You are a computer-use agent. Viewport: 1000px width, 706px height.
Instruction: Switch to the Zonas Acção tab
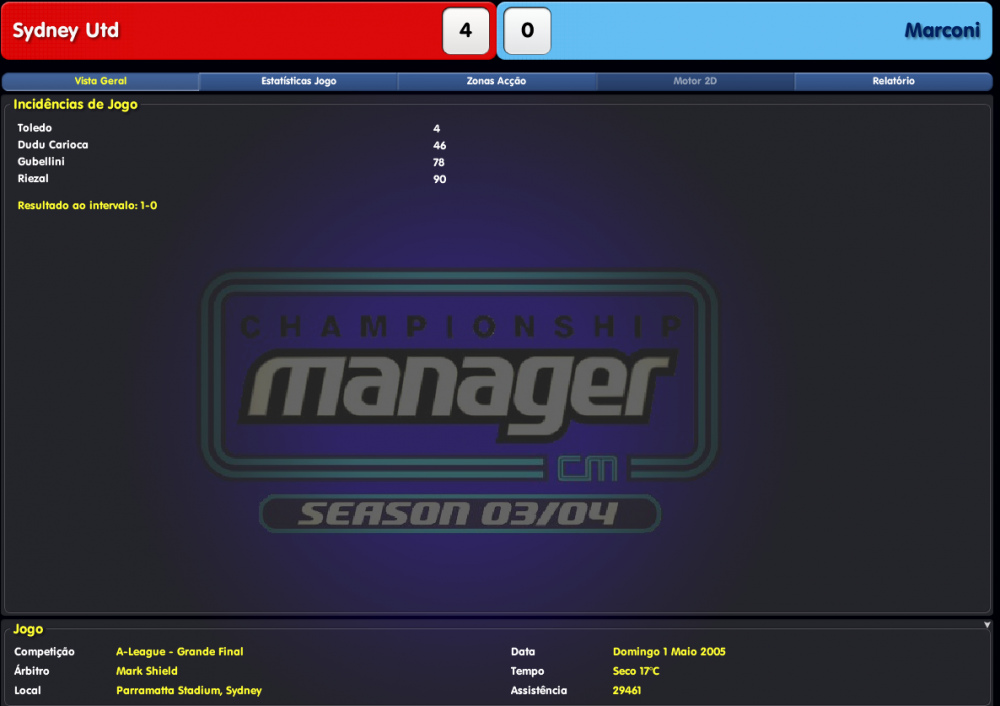[496, 81]
